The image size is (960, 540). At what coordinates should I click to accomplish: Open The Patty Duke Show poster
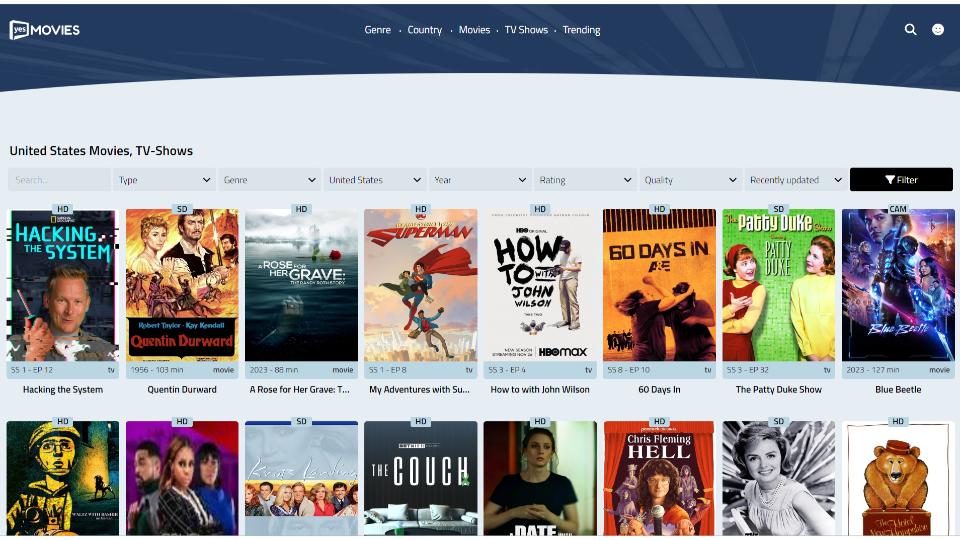coord(779,285)
